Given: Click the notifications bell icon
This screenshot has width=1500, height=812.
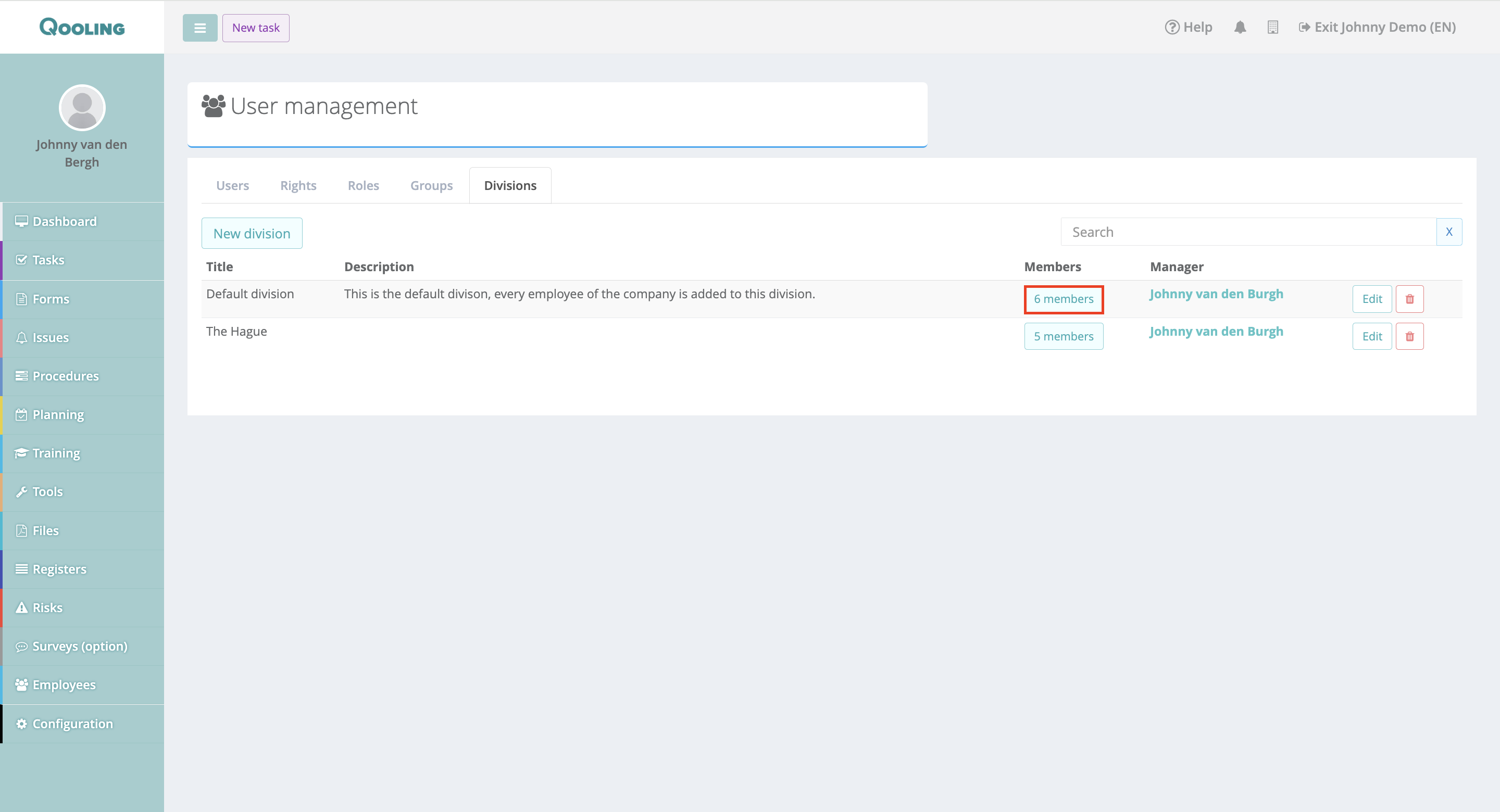Looking at the screenshot, I should pyautogui.click(x=1240, y=28).
